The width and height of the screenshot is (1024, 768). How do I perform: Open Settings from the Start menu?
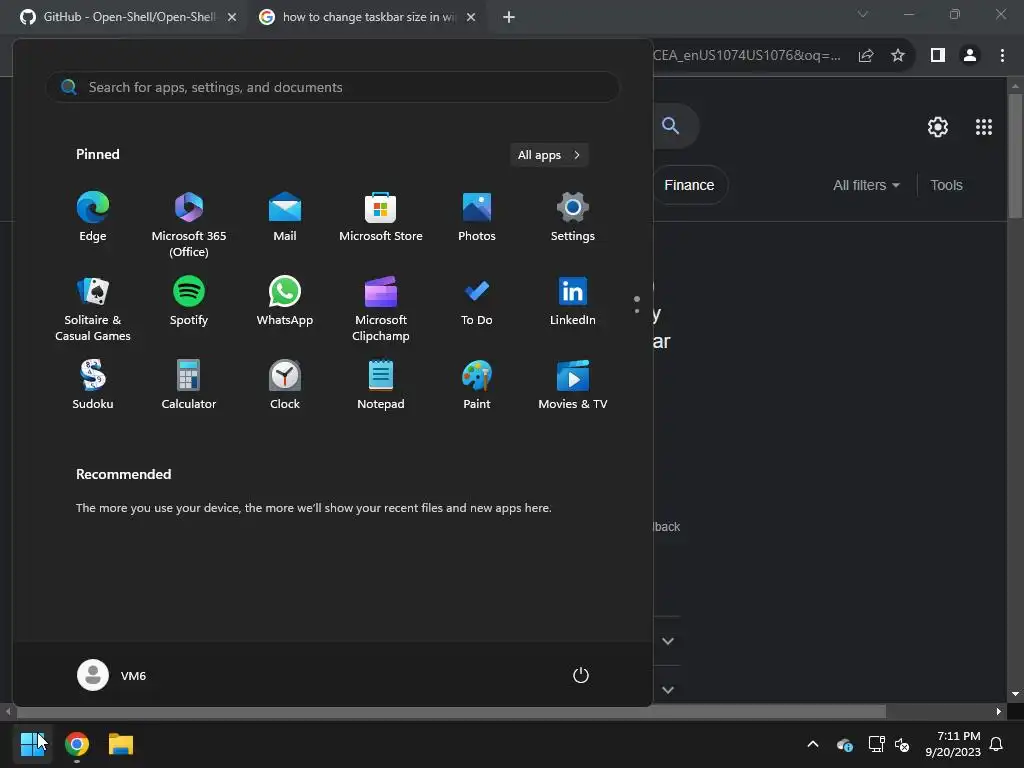(573, 217)
